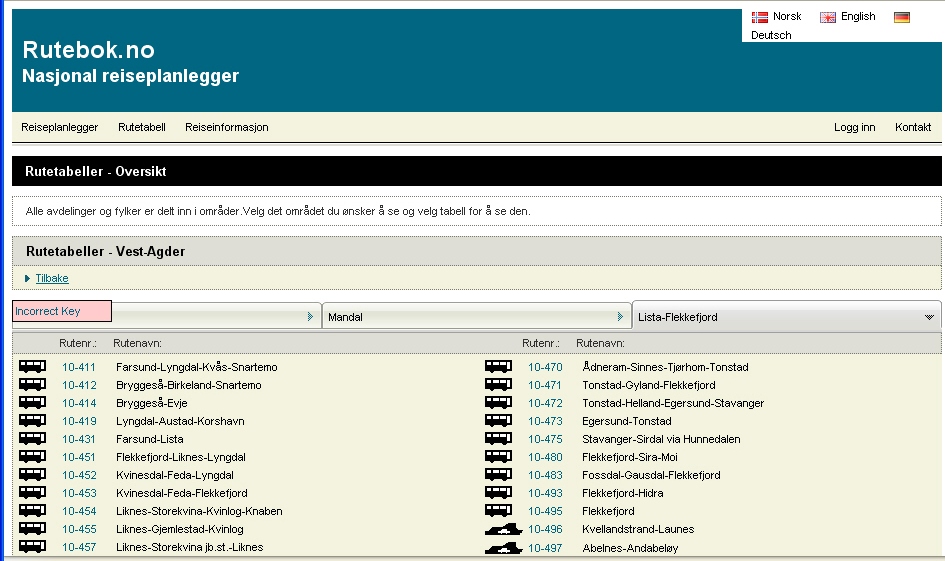This screenshot has width=945, height=561.
Task: Click the Tilbake link
Action: click(x=52, y=278)
